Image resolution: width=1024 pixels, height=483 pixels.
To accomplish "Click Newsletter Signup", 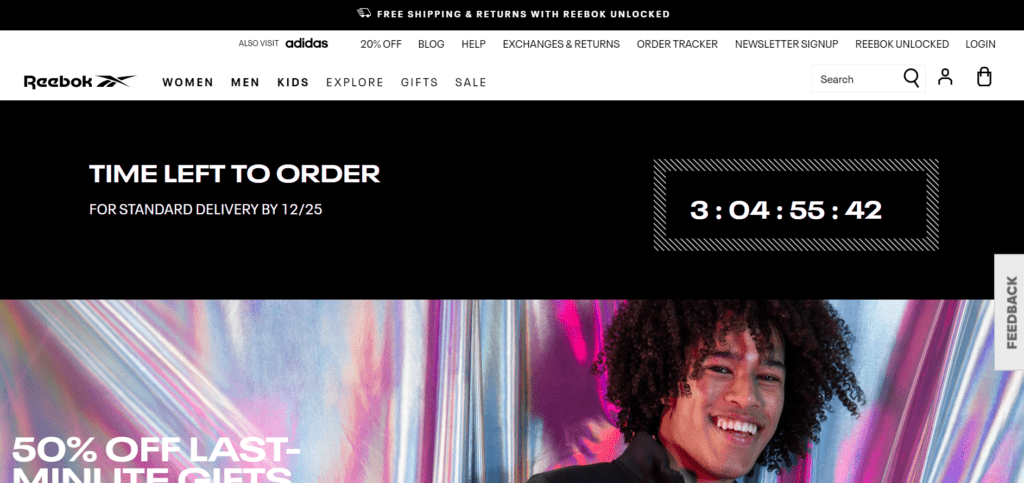I will coord(786,44).
